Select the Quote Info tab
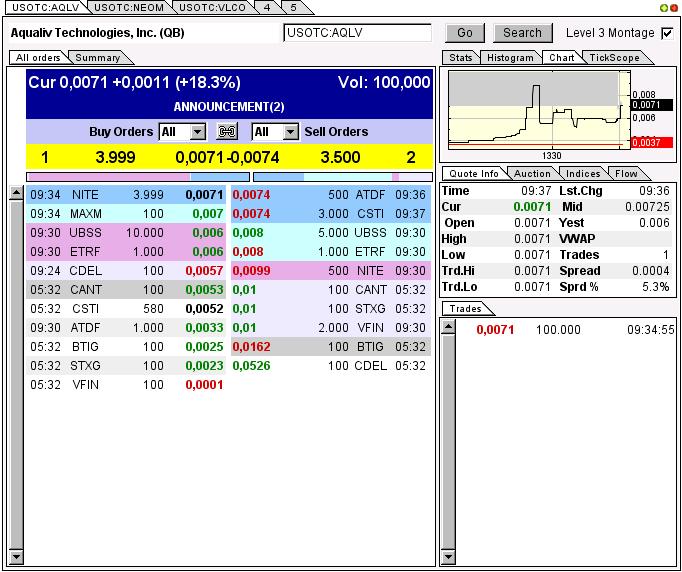Screen dimensions: 682x572 tap(474, 174)
